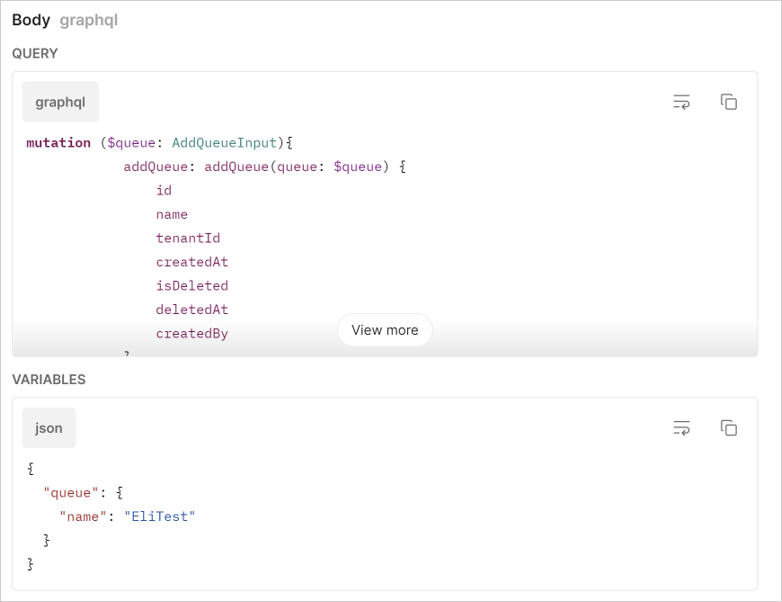The image size is (782, 602).
Task: Click the graphql language label
Action: click(x=60, y=102)
